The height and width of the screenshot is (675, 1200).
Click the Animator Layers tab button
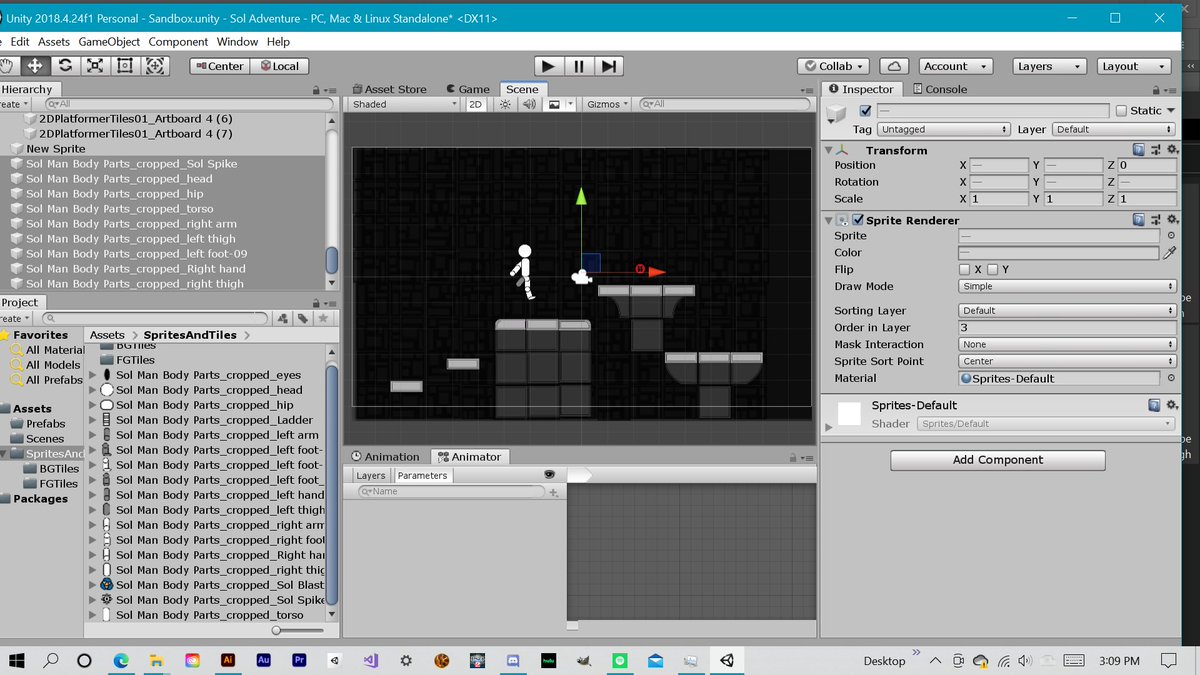click(370, 475)
